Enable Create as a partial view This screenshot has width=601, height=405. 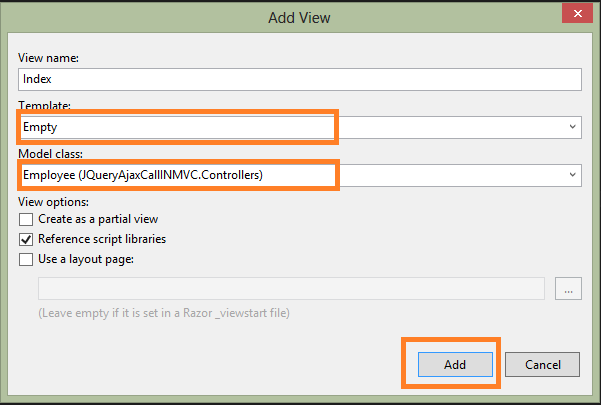27,219
